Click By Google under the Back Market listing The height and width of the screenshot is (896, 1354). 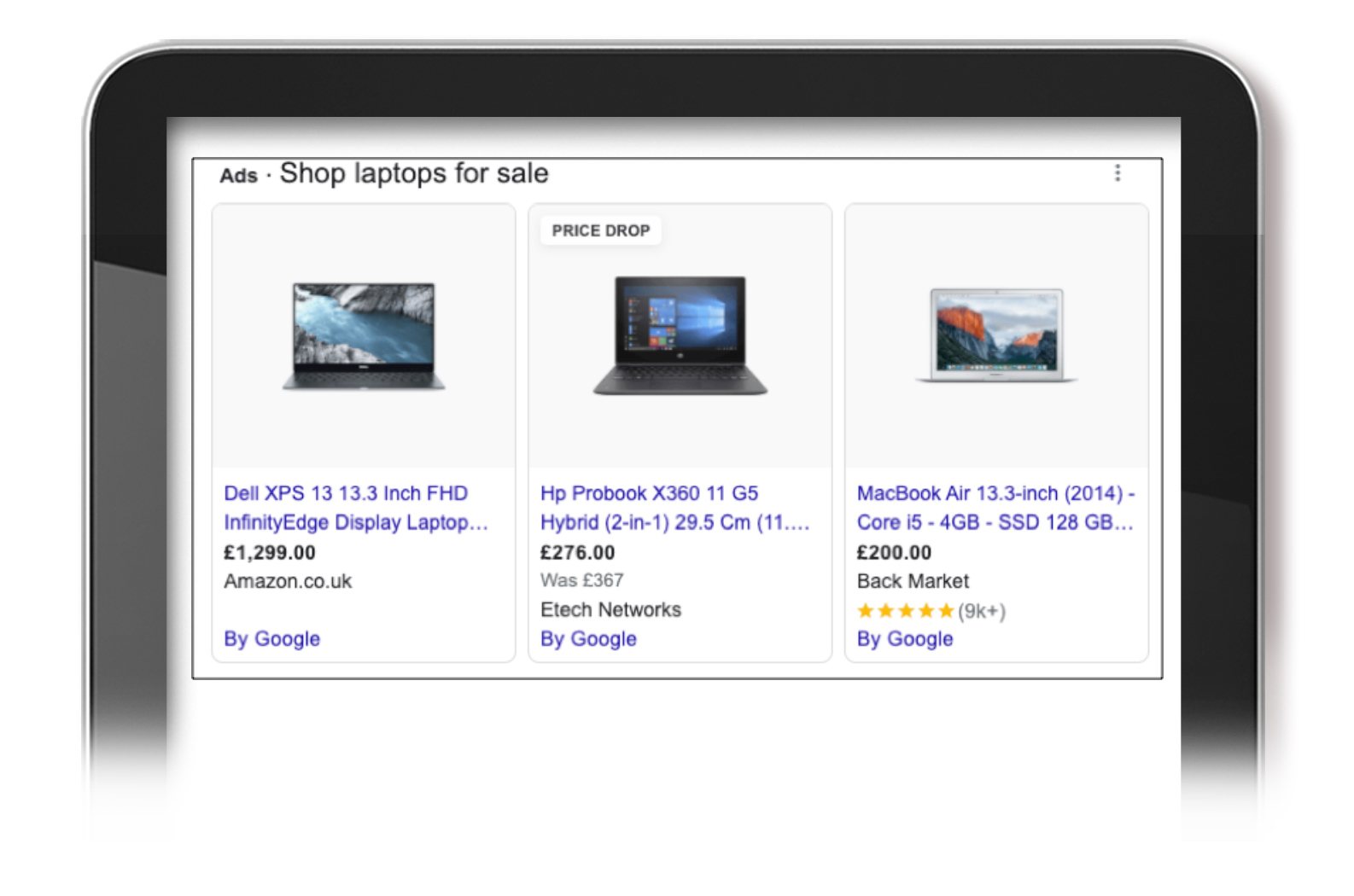pos(905,638)
